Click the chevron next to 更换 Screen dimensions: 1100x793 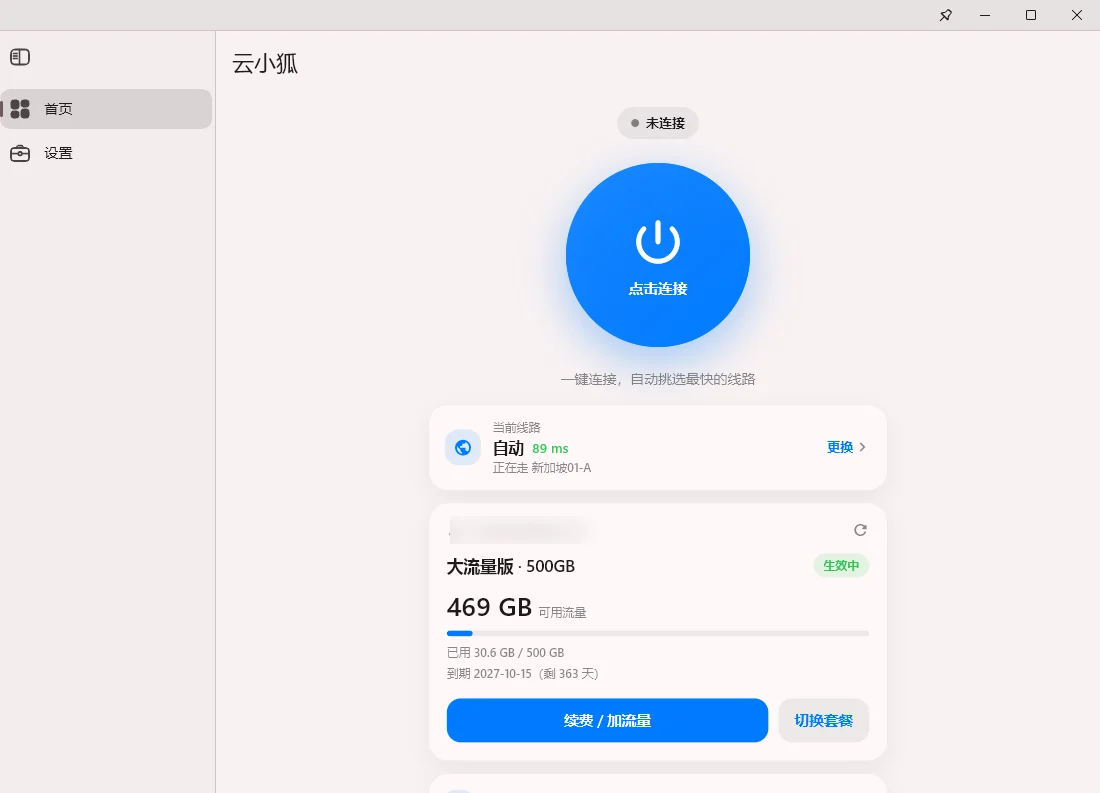pos(862,447)
